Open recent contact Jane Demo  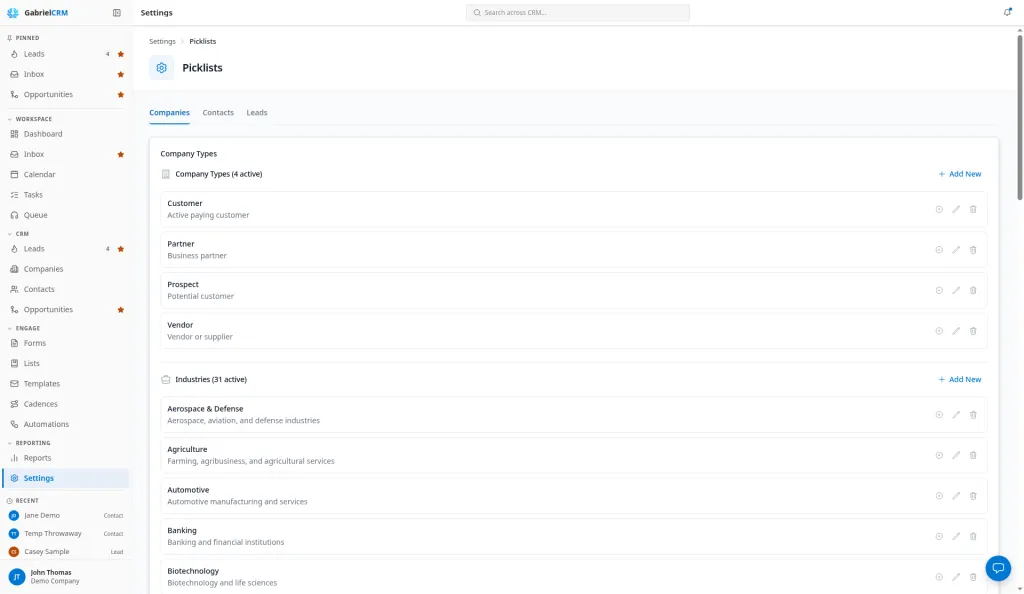pyautogui.click(x=65, y=516)
